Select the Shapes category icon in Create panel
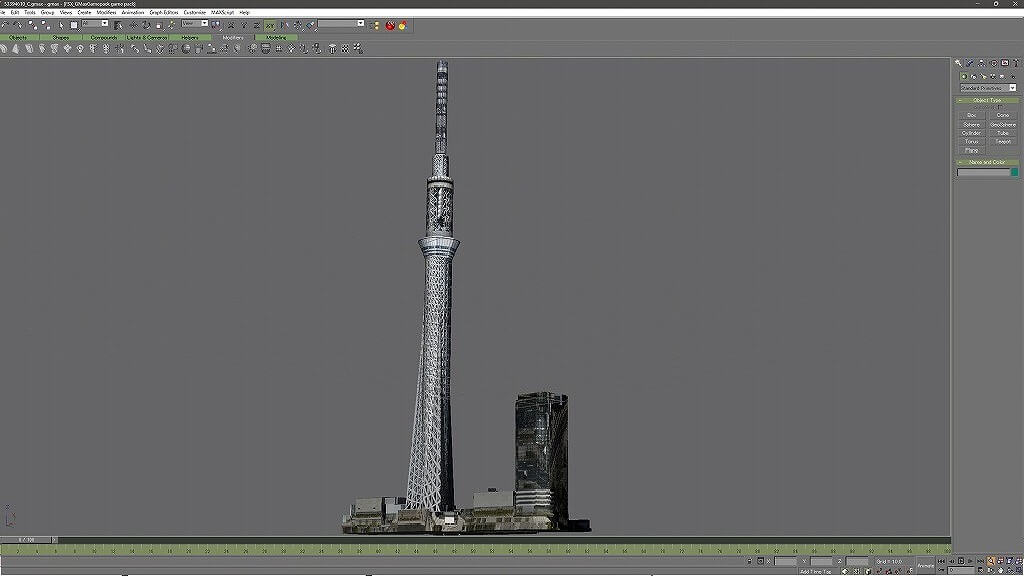The image size is (1024, 576). pos(974,76)
